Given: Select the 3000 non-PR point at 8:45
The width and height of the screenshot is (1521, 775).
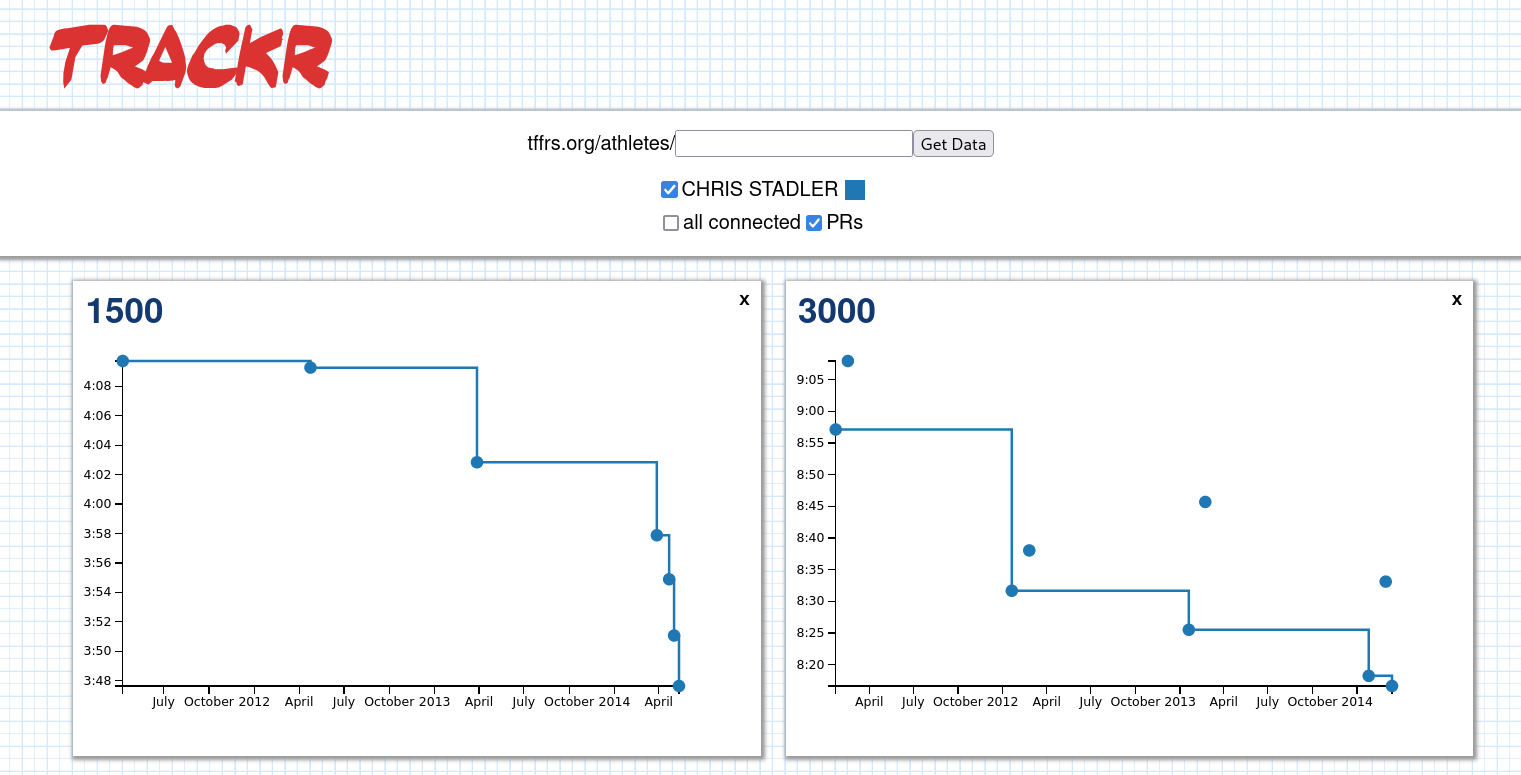Looking at the screenshot, I should pos(1205,502).
